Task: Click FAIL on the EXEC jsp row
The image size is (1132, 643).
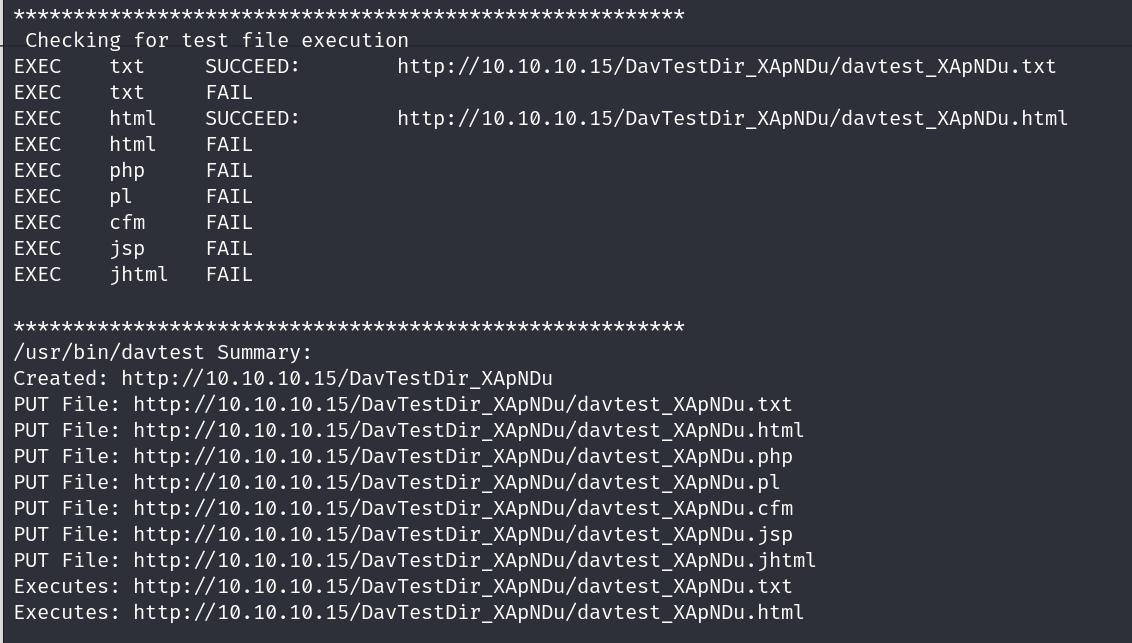Action: (229, 248)
